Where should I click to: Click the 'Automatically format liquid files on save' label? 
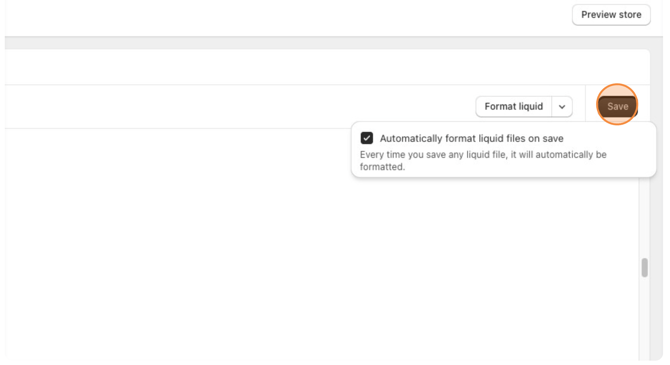tap(472, 138)
